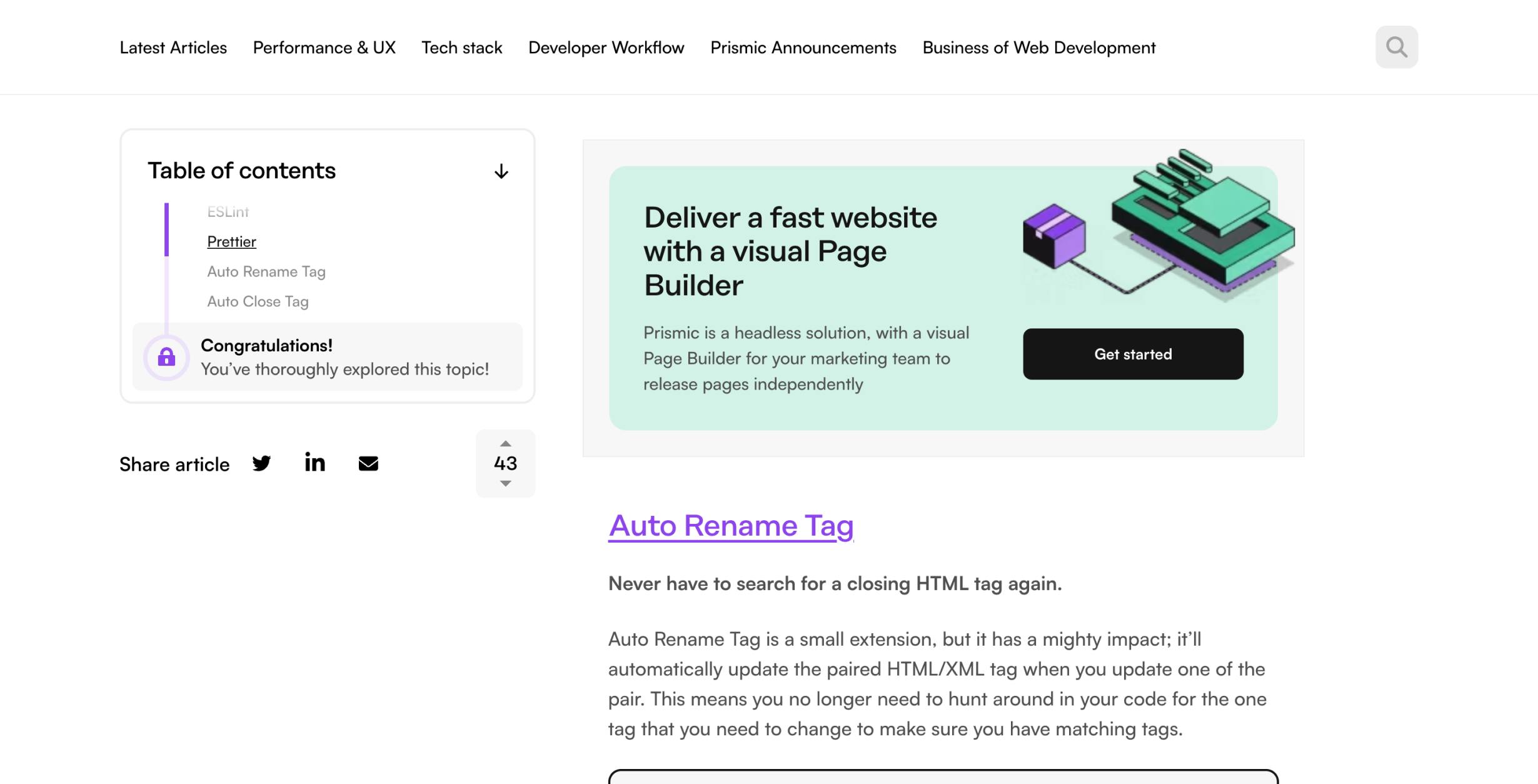Open Latest Articles menu item
The image size is (1538, 784).
173,48
